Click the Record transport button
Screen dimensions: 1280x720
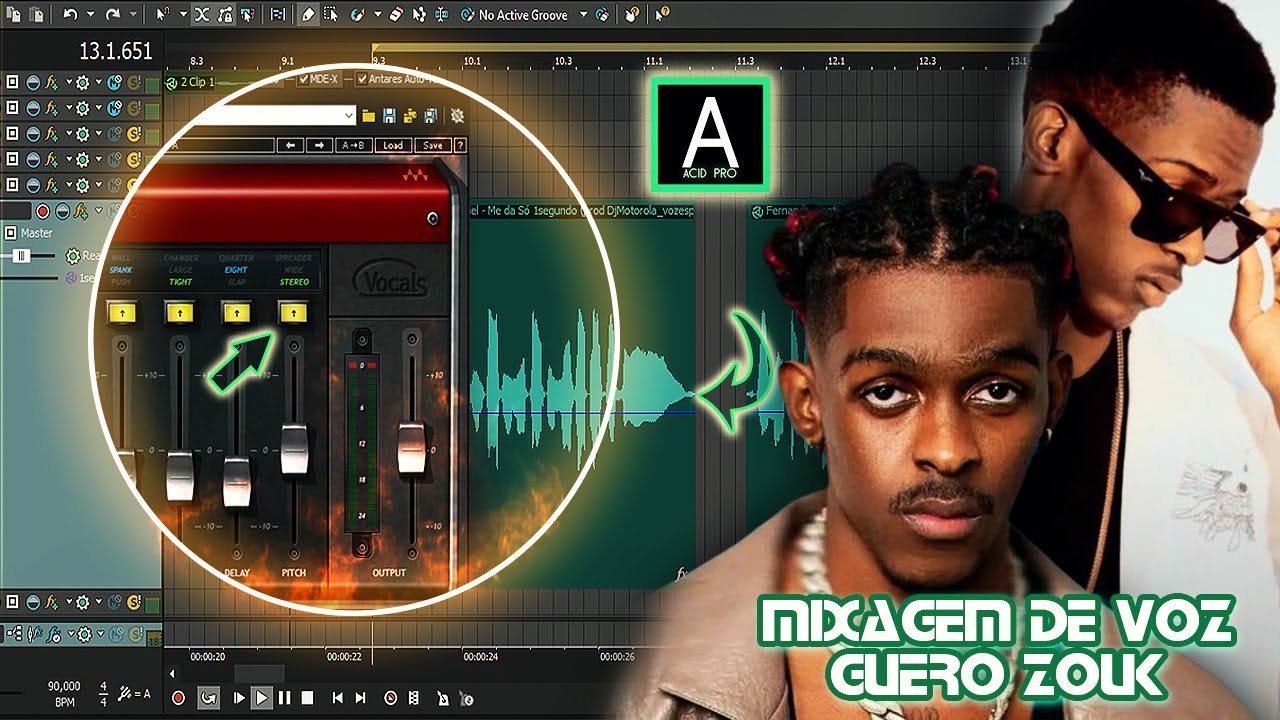coord(178,698)
